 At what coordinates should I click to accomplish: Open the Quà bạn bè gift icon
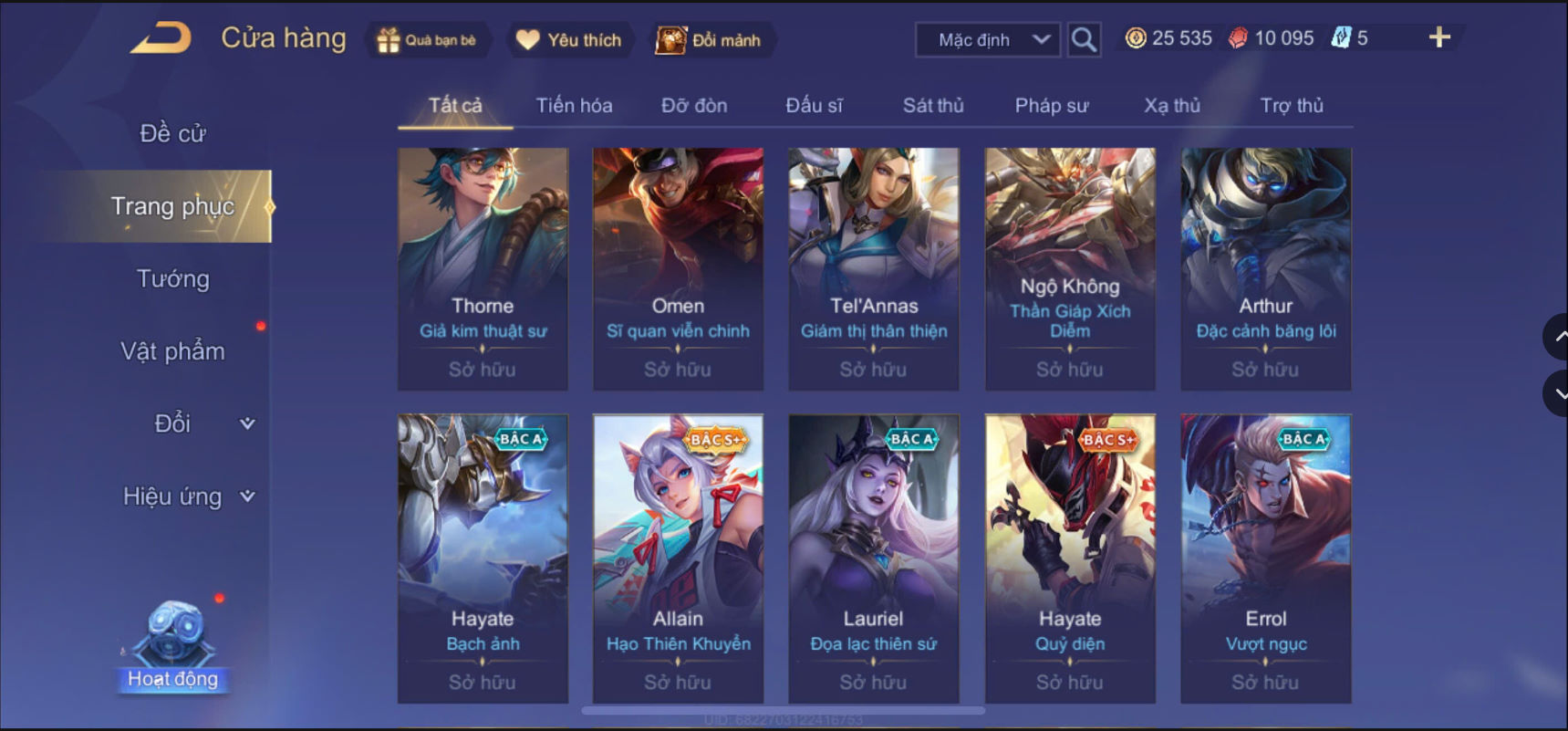pyautogui.click(x=389, y=40)
